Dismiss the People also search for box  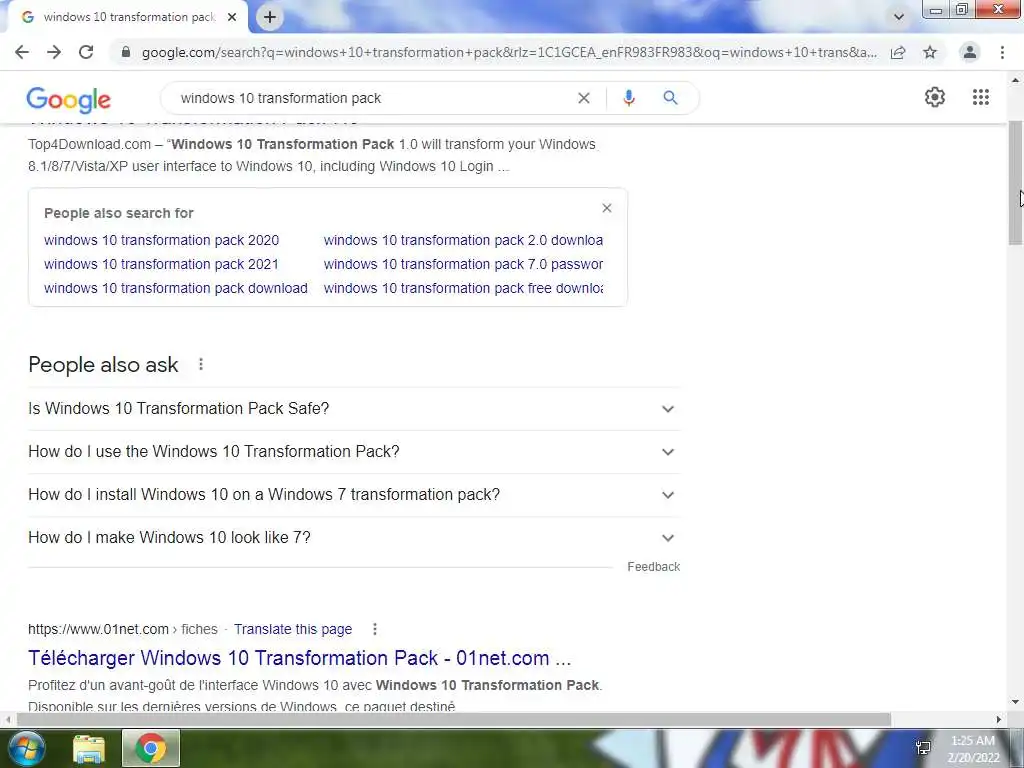click(607, 208)
